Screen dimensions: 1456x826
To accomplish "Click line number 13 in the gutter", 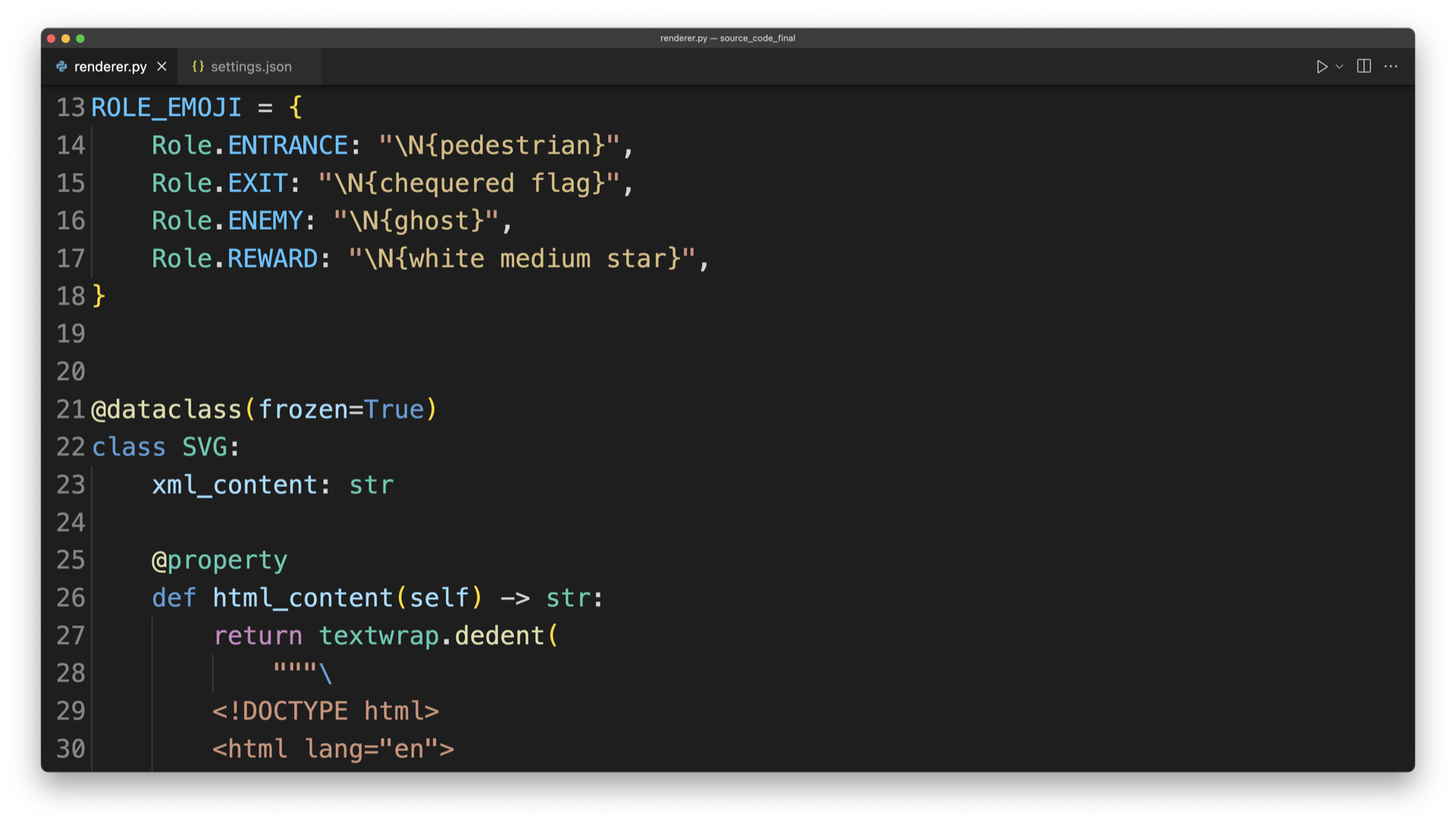I will 71,108.
